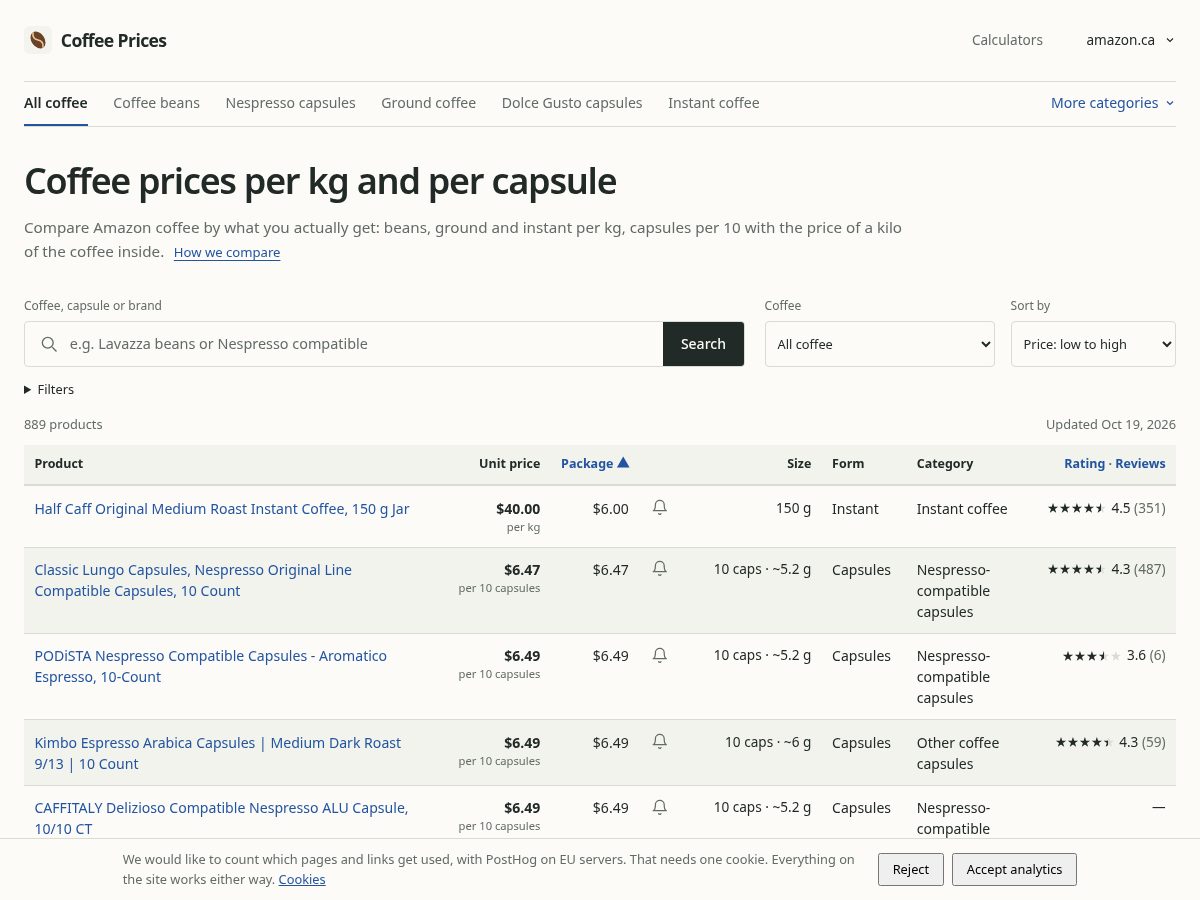Viewport: 1200px width, 900px height.
Task: Click the Instant coffee category cell
Action: [x=962, y=509]
